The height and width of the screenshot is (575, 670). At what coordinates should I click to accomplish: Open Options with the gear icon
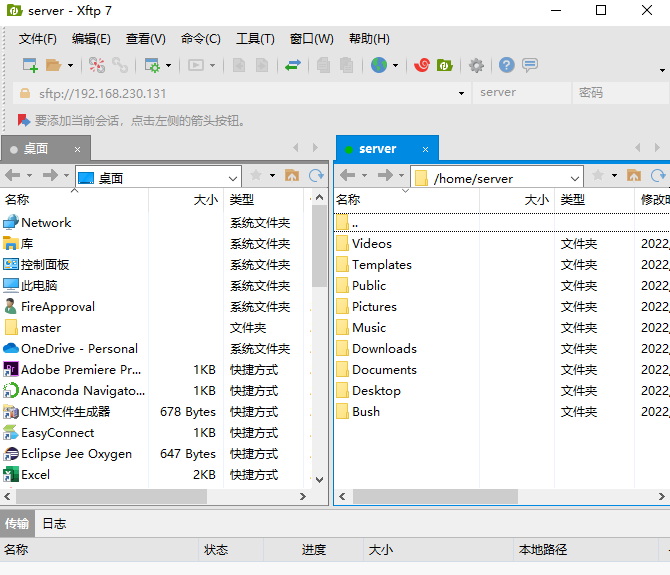476,65
